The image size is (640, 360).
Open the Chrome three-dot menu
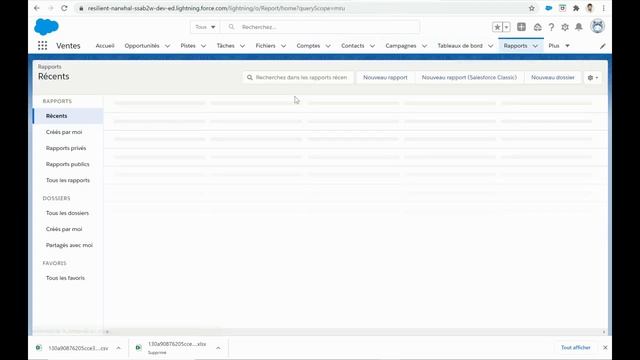[x=603, y=8]
